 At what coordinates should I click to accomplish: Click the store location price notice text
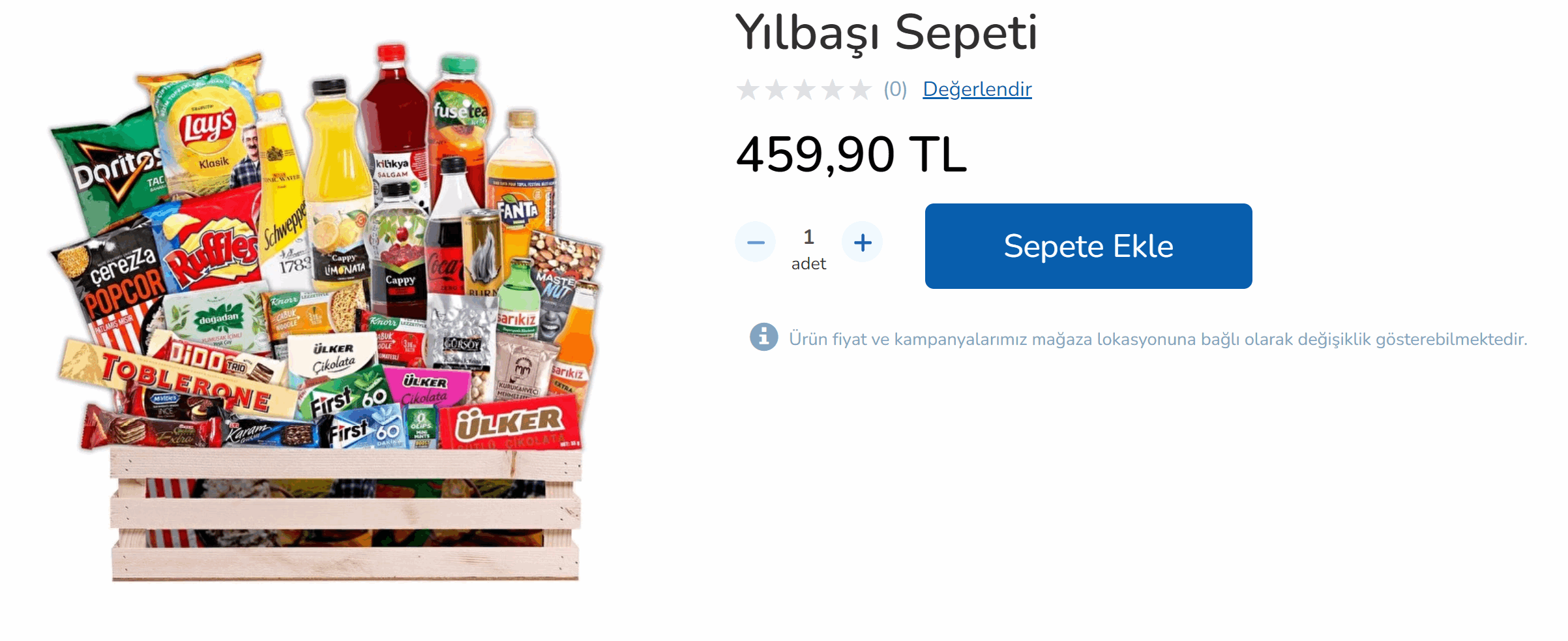(1158, 339)
